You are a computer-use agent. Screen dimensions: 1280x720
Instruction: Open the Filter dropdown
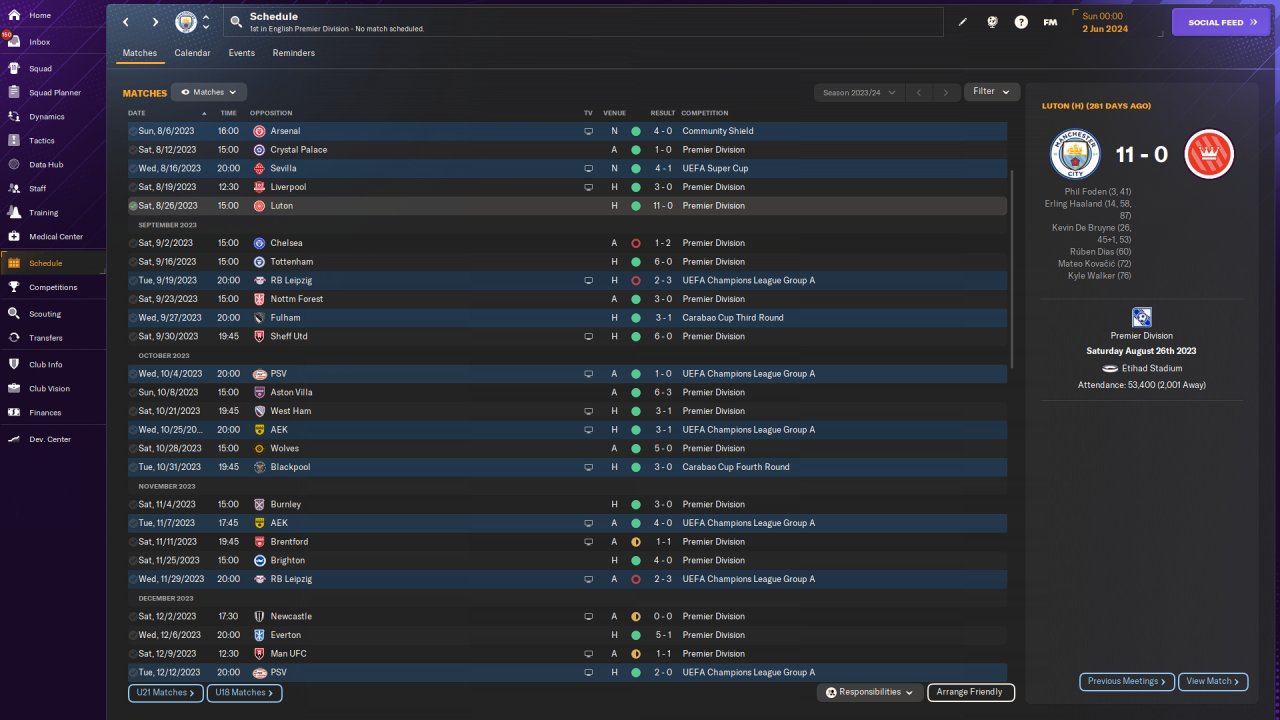click(x=992, y=91)
